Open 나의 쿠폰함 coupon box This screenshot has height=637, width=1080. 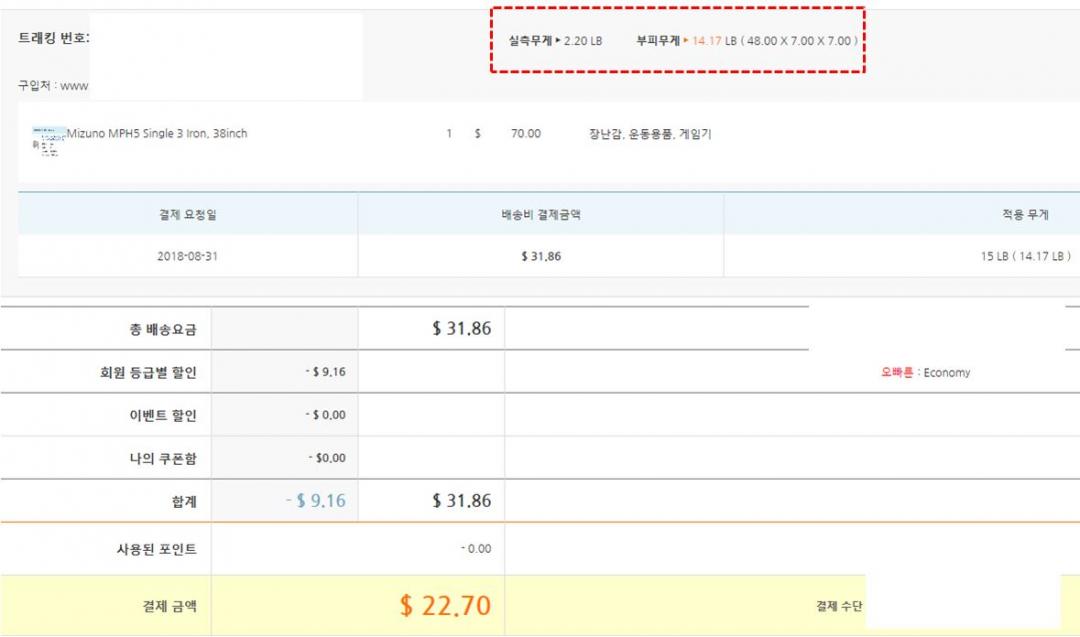(x=156, y=458)
